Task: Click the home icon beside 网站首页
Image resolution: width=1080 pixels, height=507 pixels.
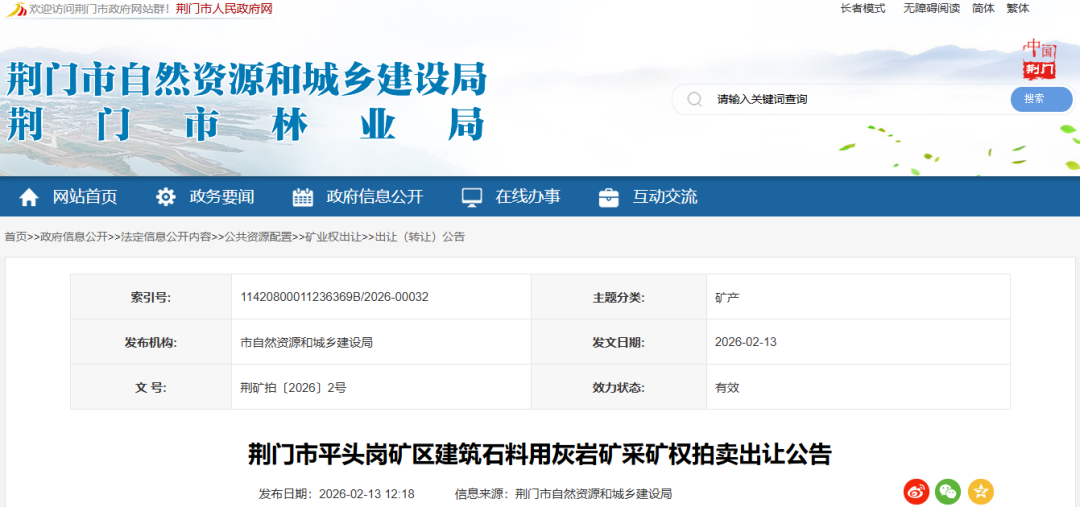Action: (x=29, y=197)
